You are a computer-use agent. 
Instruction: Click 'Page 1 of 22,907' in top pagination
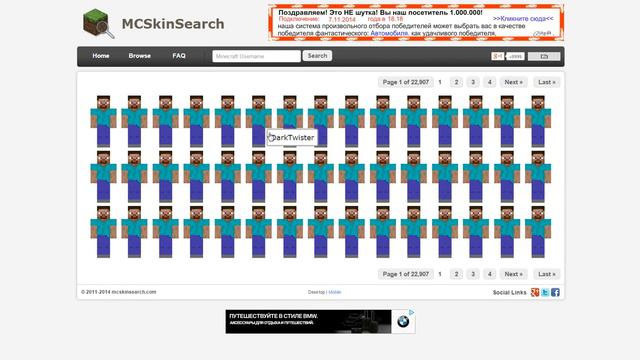(x=406, y=82)
